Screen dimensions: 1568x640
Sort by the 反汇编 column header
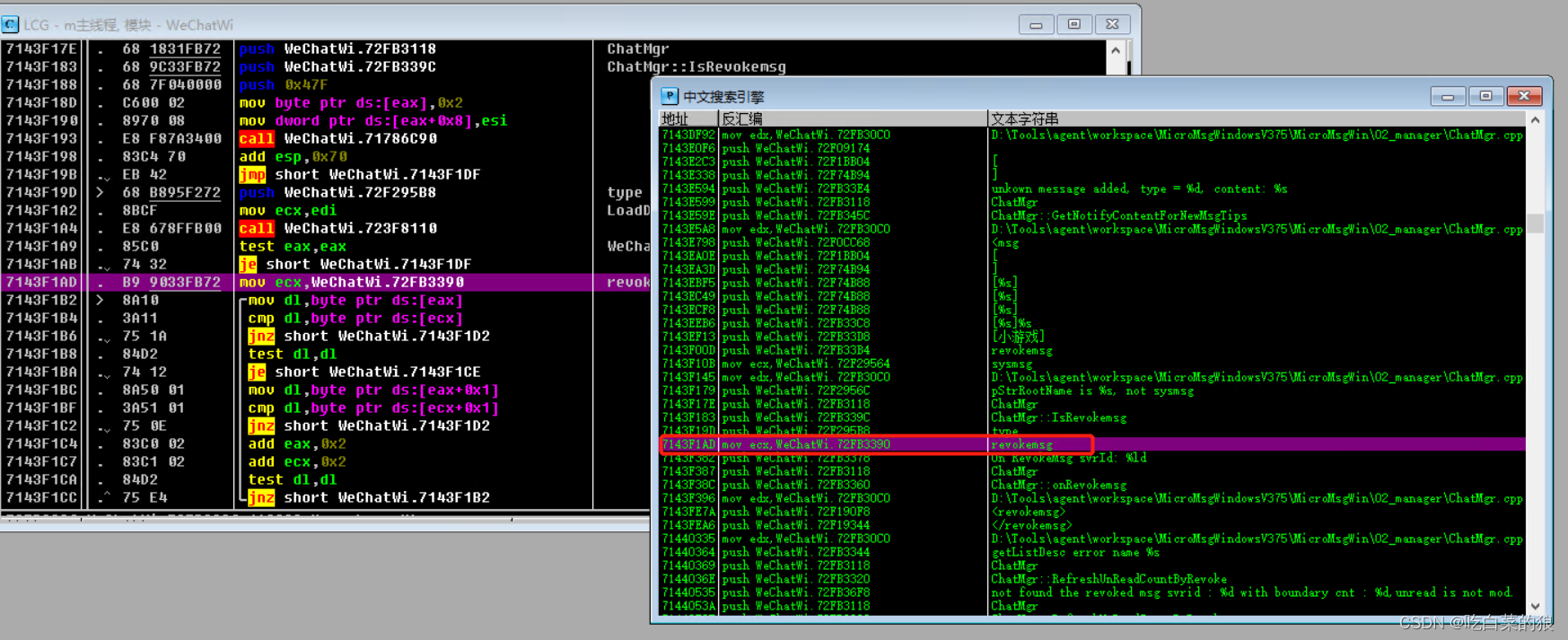pyautogui.click(x=853, y=119)
